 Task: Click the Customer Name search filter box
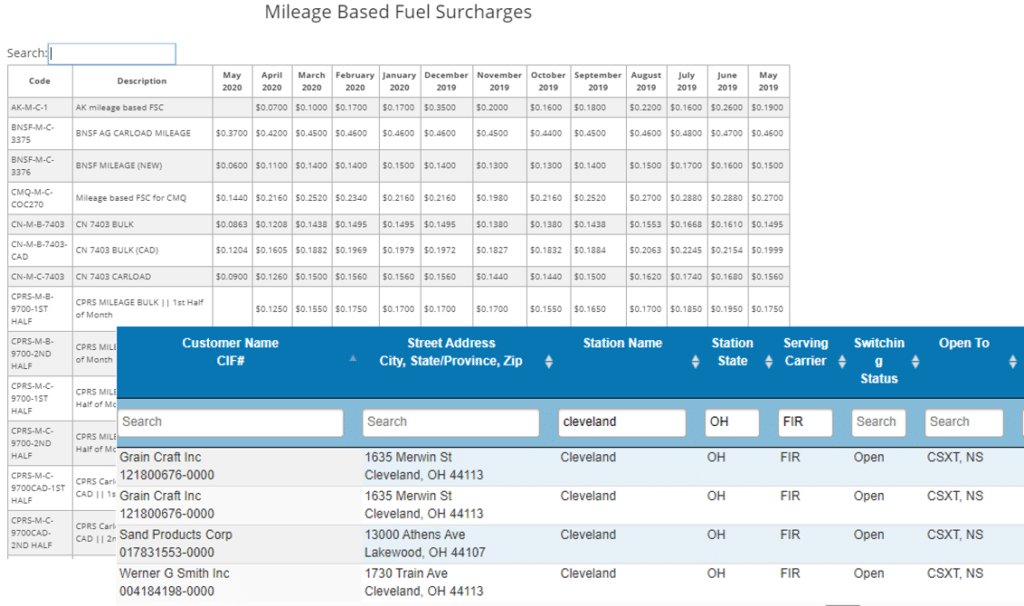pyautogui.click(x=230, y=422)
